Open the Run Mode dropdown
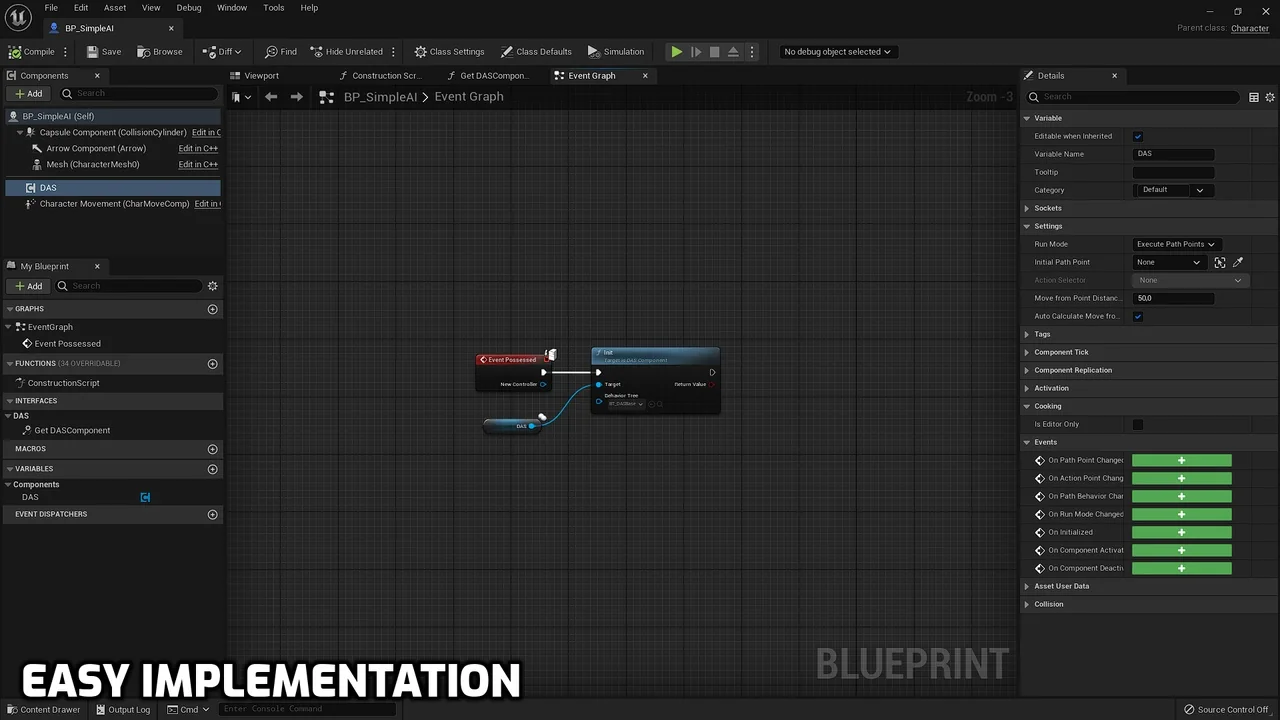 point(1175,244)
